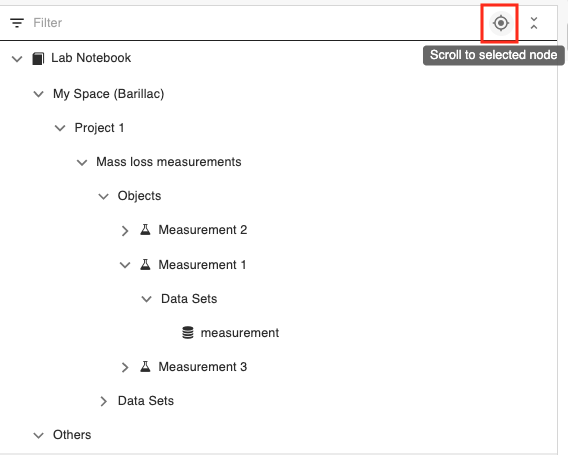Collapse the Project 1 node

point(60,128)
